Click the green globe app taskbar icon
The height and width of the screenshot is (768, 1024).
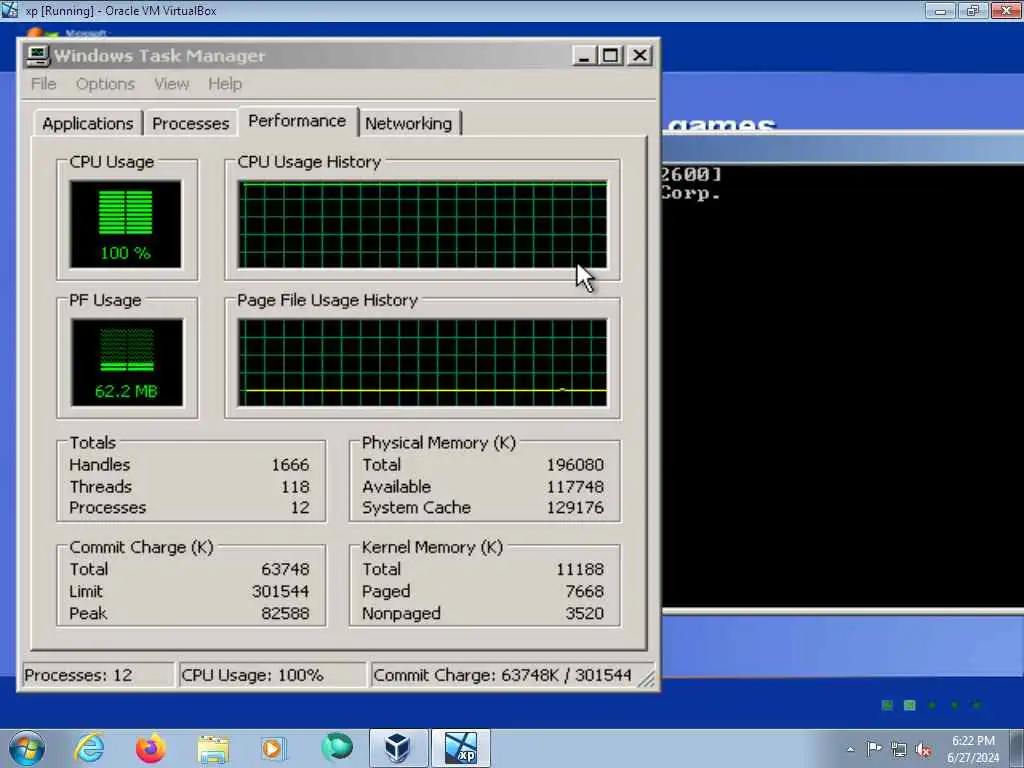coord(337,747)
